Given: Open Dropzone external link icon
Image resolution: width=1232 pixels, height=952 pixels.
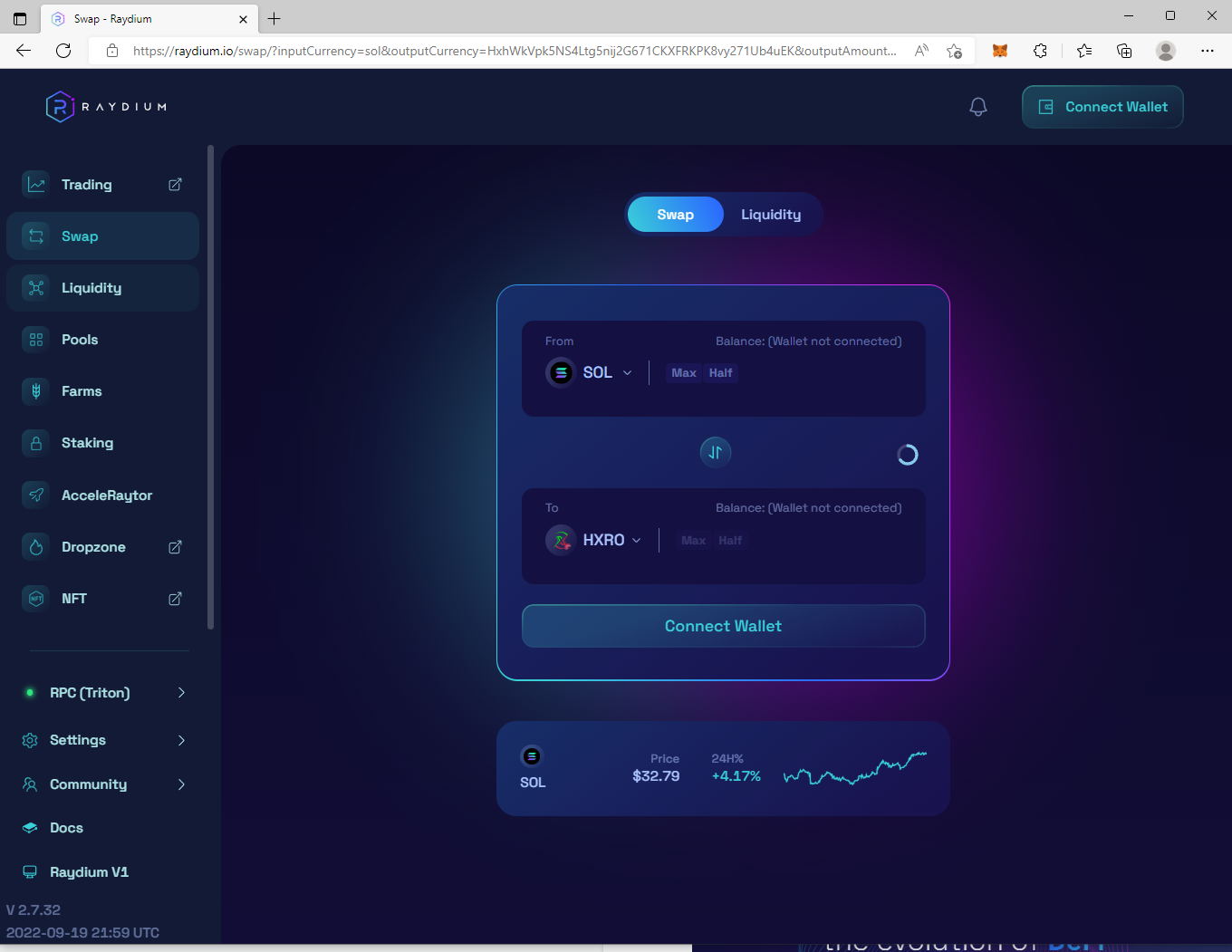Looking at the screenshot, I should pos(176,547).
